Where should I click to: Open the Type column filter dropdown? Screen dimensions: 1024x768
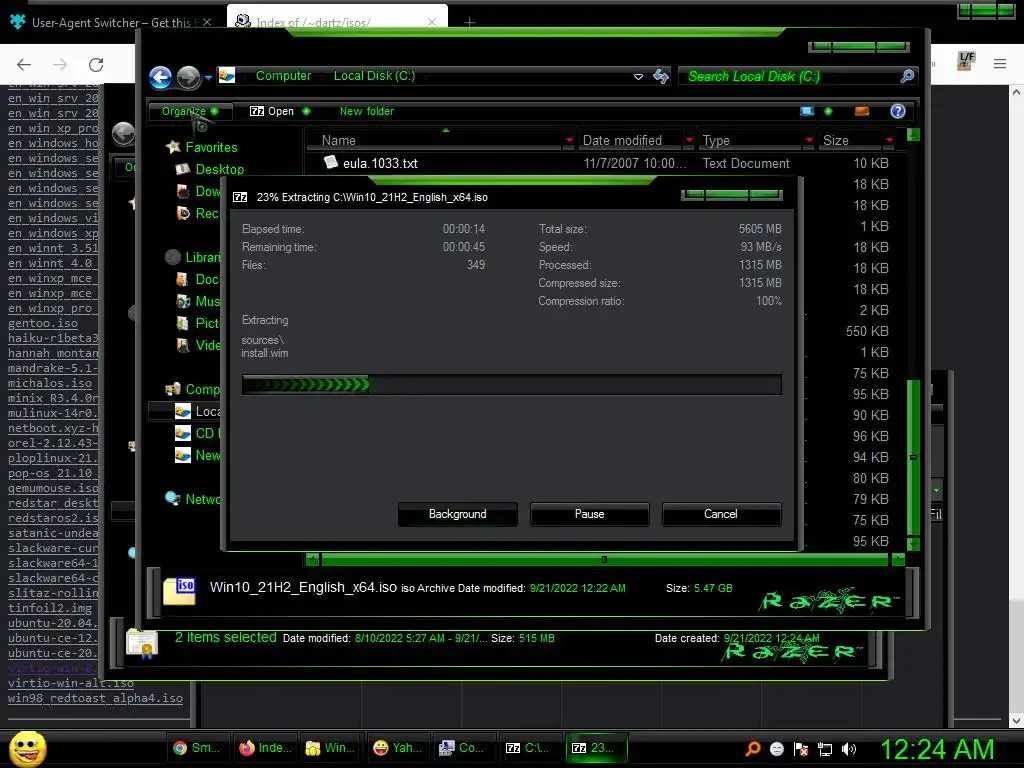pos(809,140)
